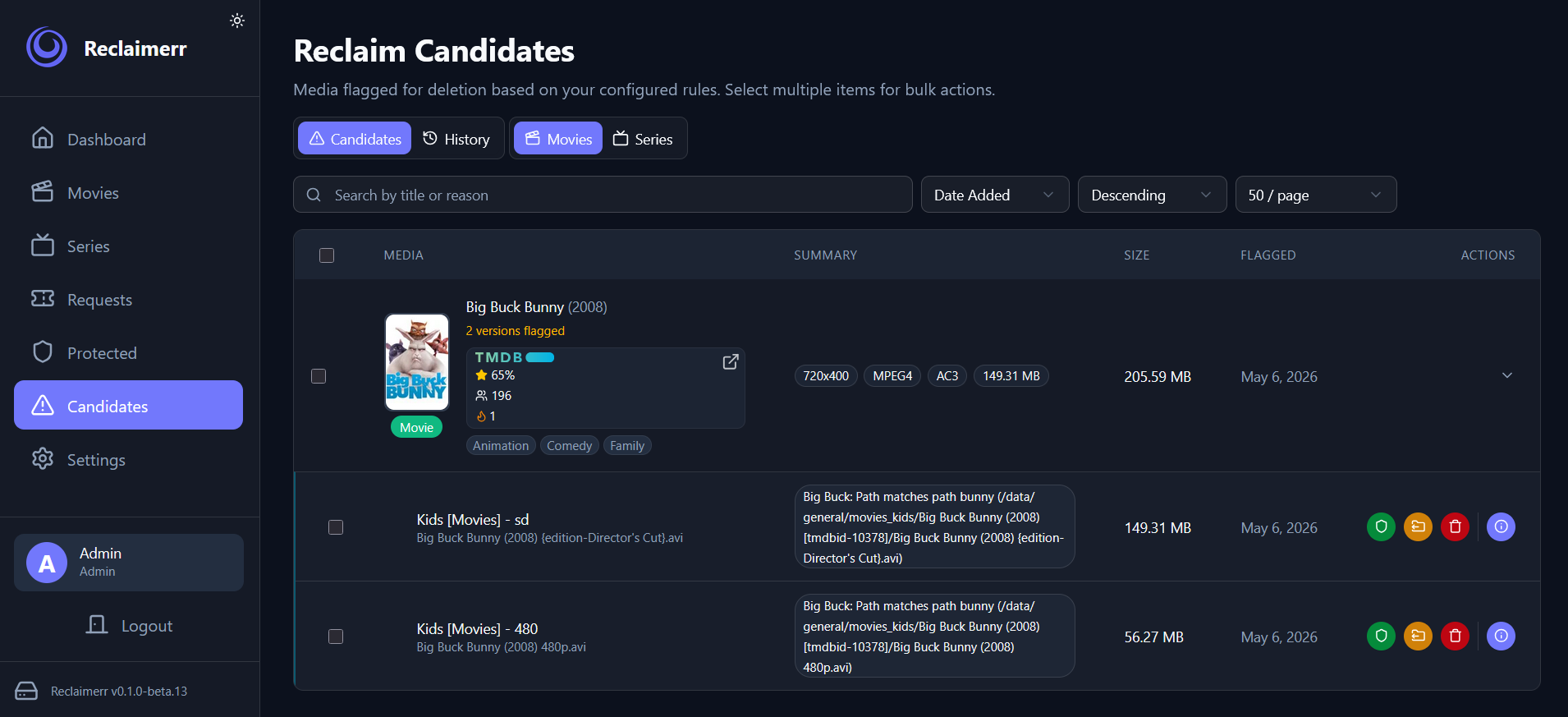The height and width of the screenshot is (717, 1568).
Task: Open the Series sidebar page
Action: click(128, 246)
